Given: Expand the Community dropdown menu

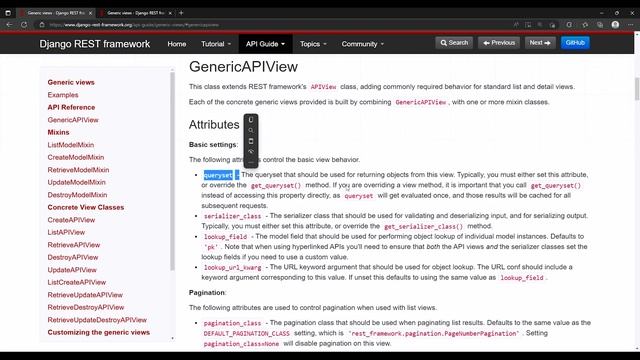Looking at the screenshot, I should [x=362, y=44].
